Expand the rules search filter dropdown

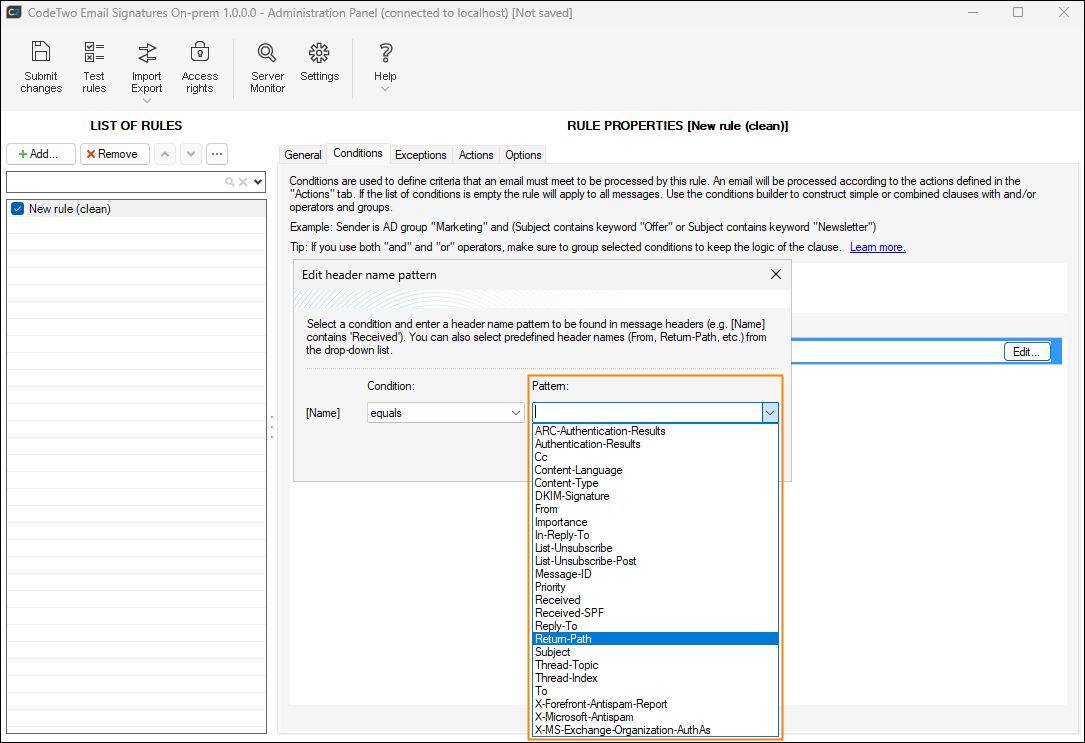click(258, 182)
